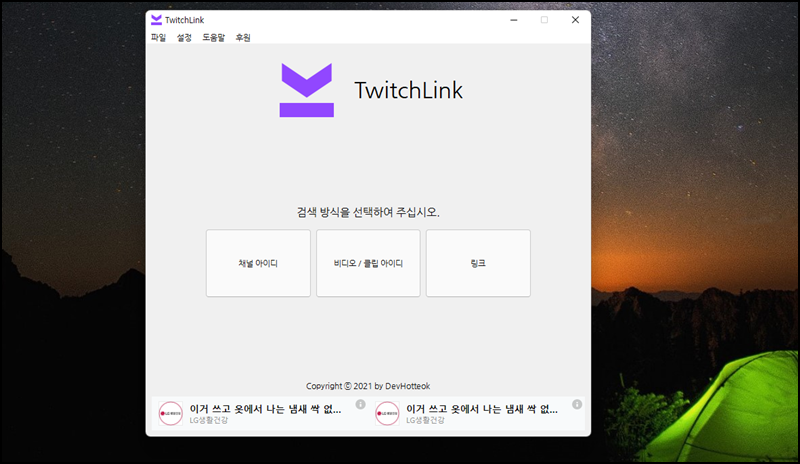This screenshot has width=800, height=464.
Task: Open the left ad headline 이거 쓰고 옷에서
Action: 265,409
